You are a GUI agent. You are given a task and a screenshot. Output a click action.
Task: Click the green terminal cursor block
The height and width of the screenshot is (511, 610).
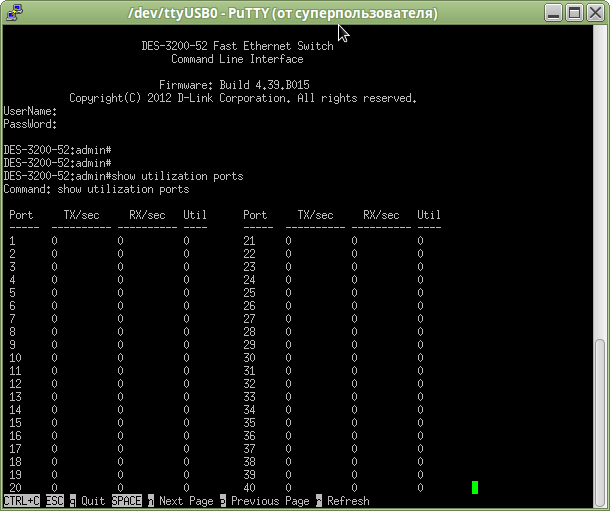click(x=475, y=487)
